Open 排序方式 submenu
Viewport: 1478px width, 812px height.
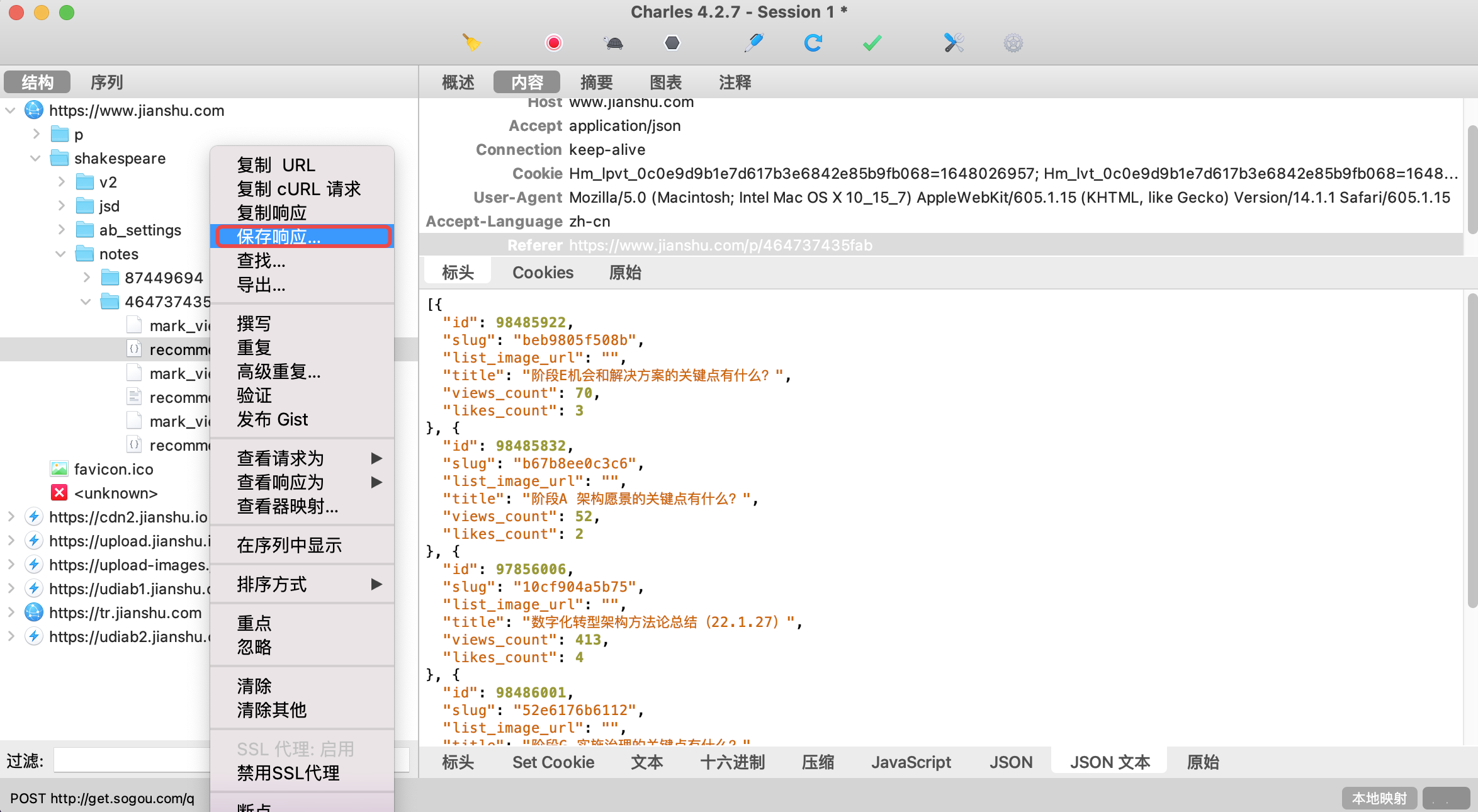click(302, 584)
